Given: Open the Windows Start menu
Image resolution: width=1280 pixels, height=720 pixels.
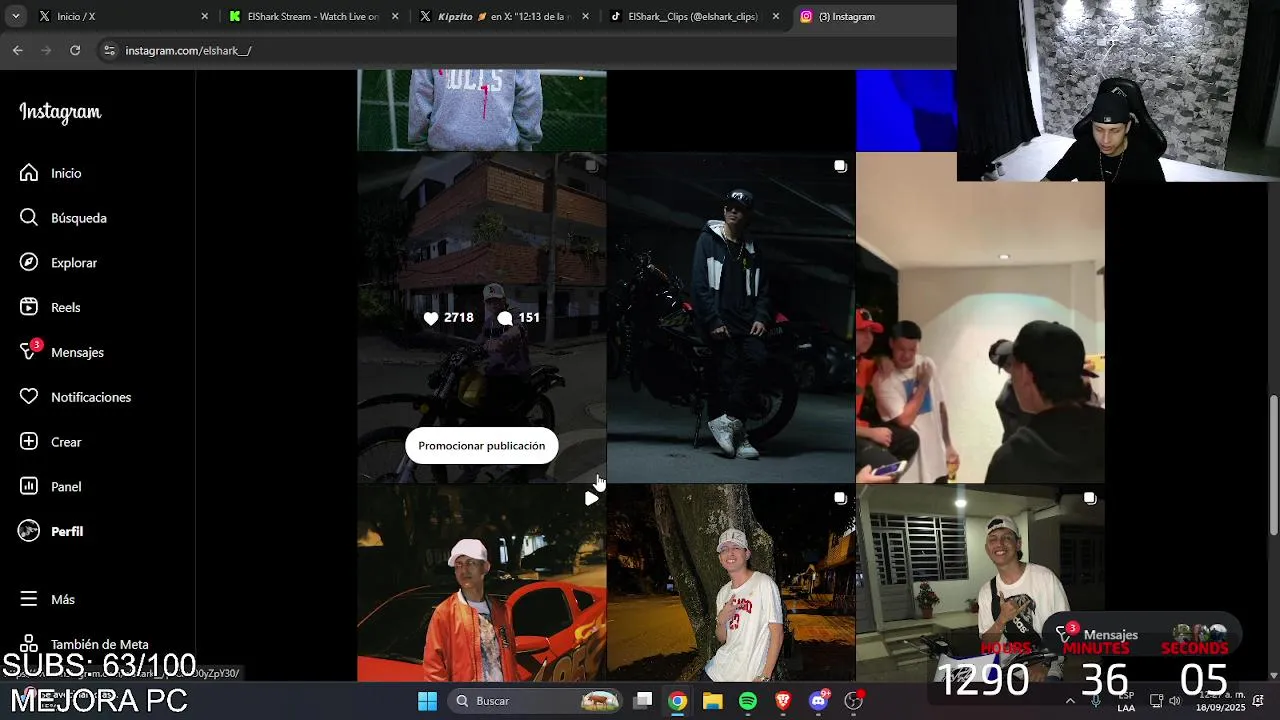Looking at the screenshot, I should [x=427, y=701].
